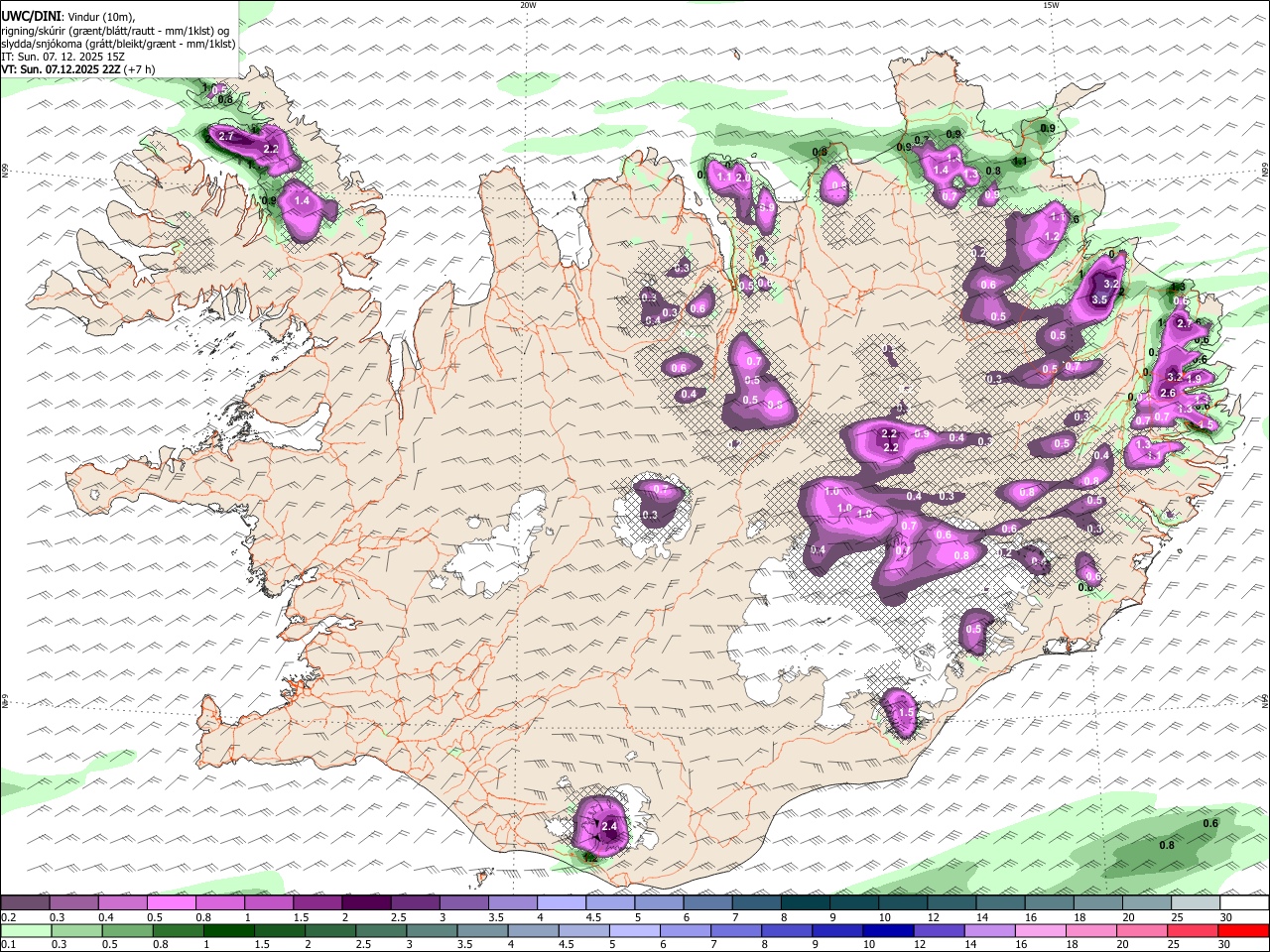The width and height of the screenshot is (1270, 952).
Task: Pick the dark teal 8 swatch in upper legend
Action: [806, 903]
